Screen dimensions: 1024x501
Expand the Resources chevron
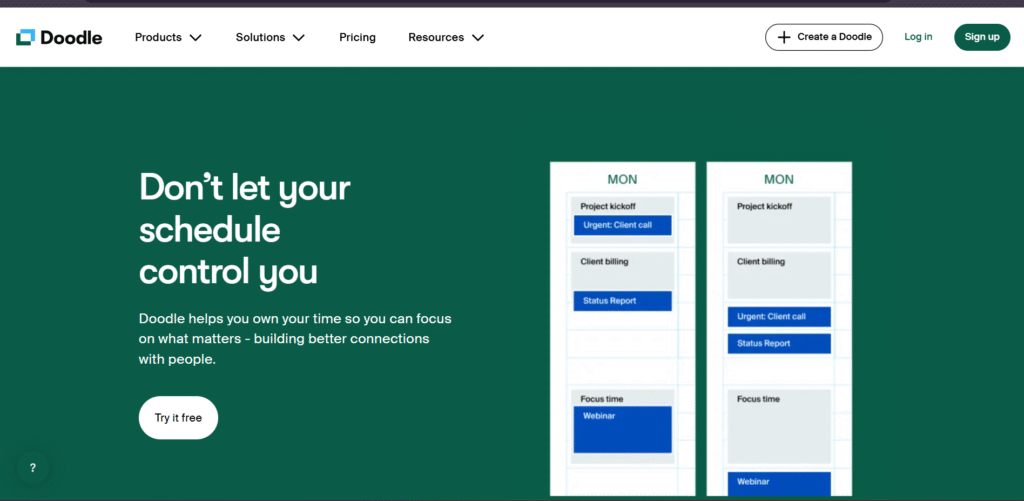pos(478,38)
